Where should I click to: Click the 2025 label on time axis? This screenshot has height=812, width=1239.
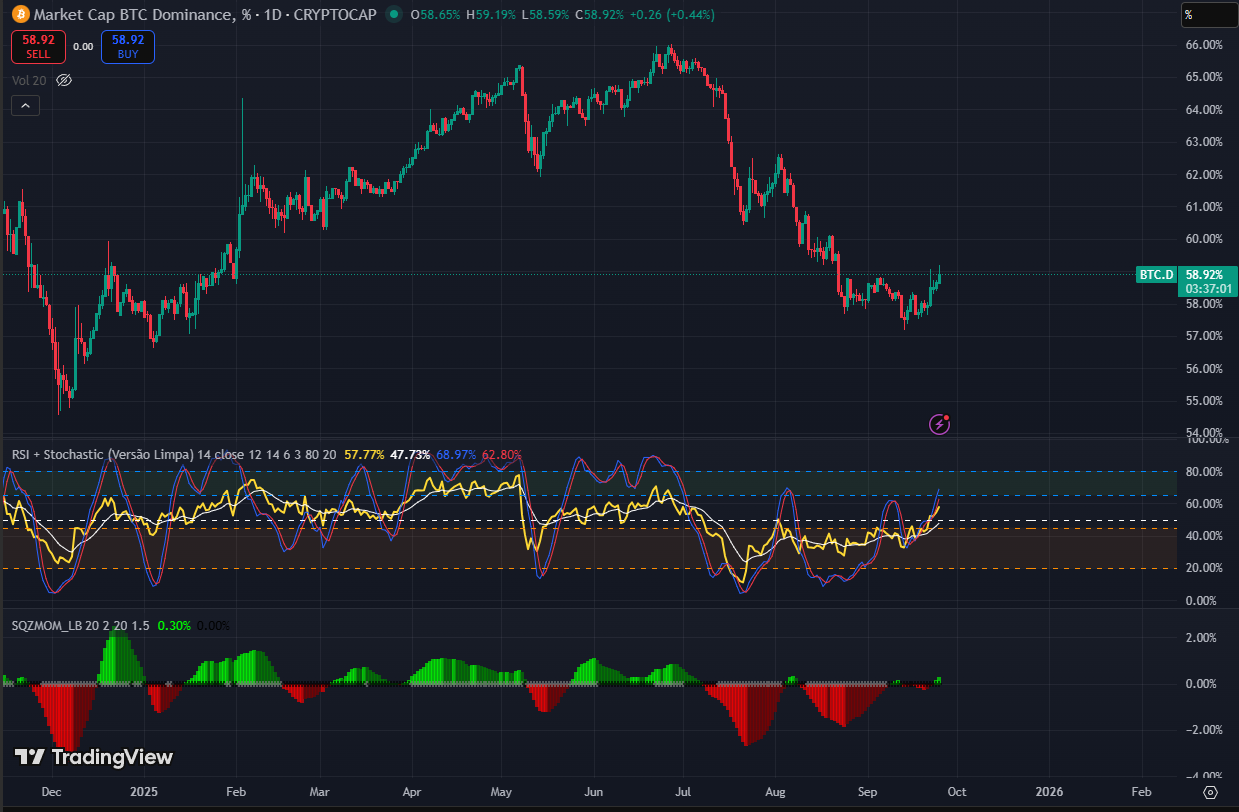click(144, 791)
